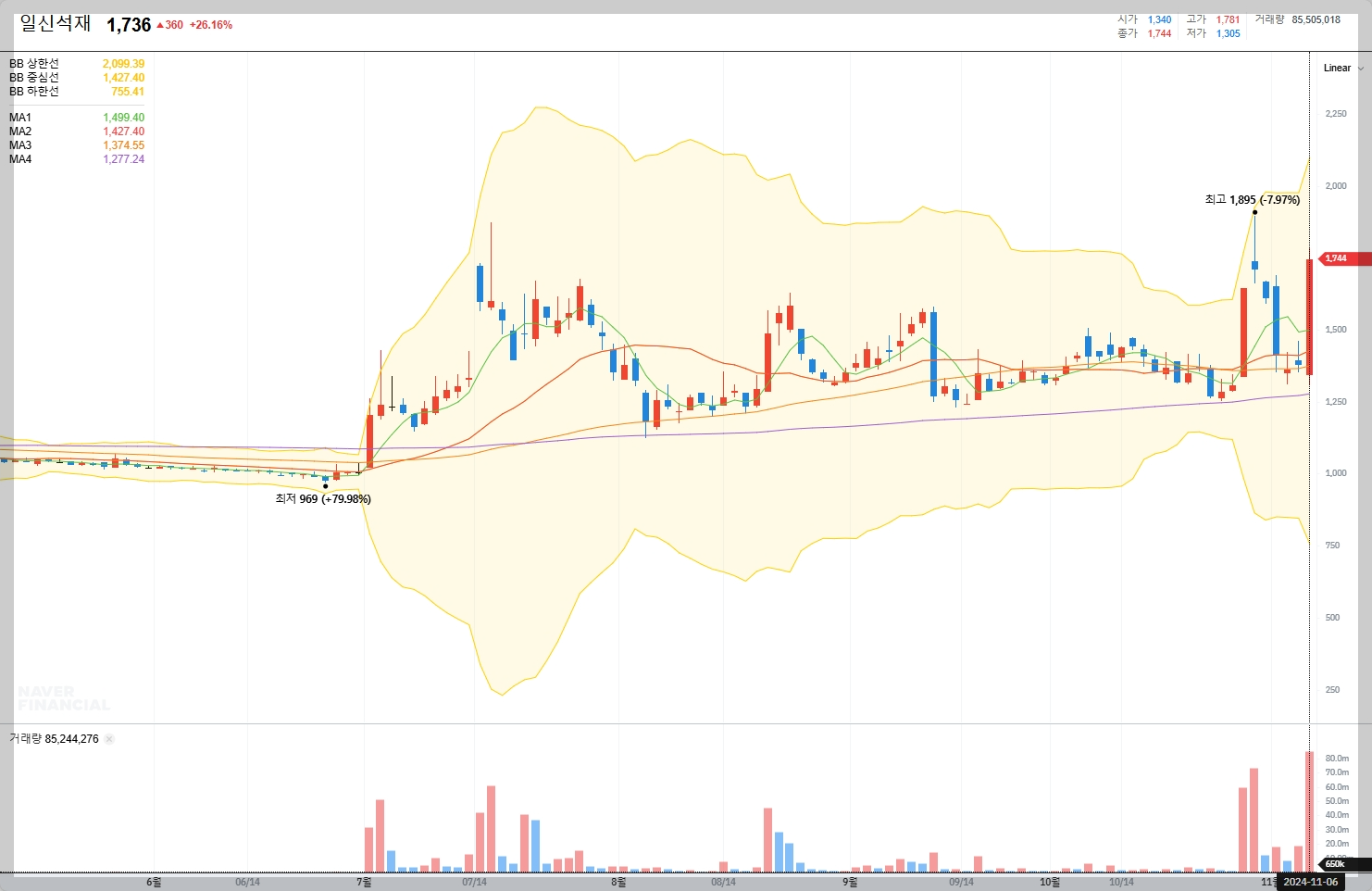Click the 1,427.40 value beside MA2
Screen dimensions: 1372x891
pyautogui.click(x=123, y=132)
